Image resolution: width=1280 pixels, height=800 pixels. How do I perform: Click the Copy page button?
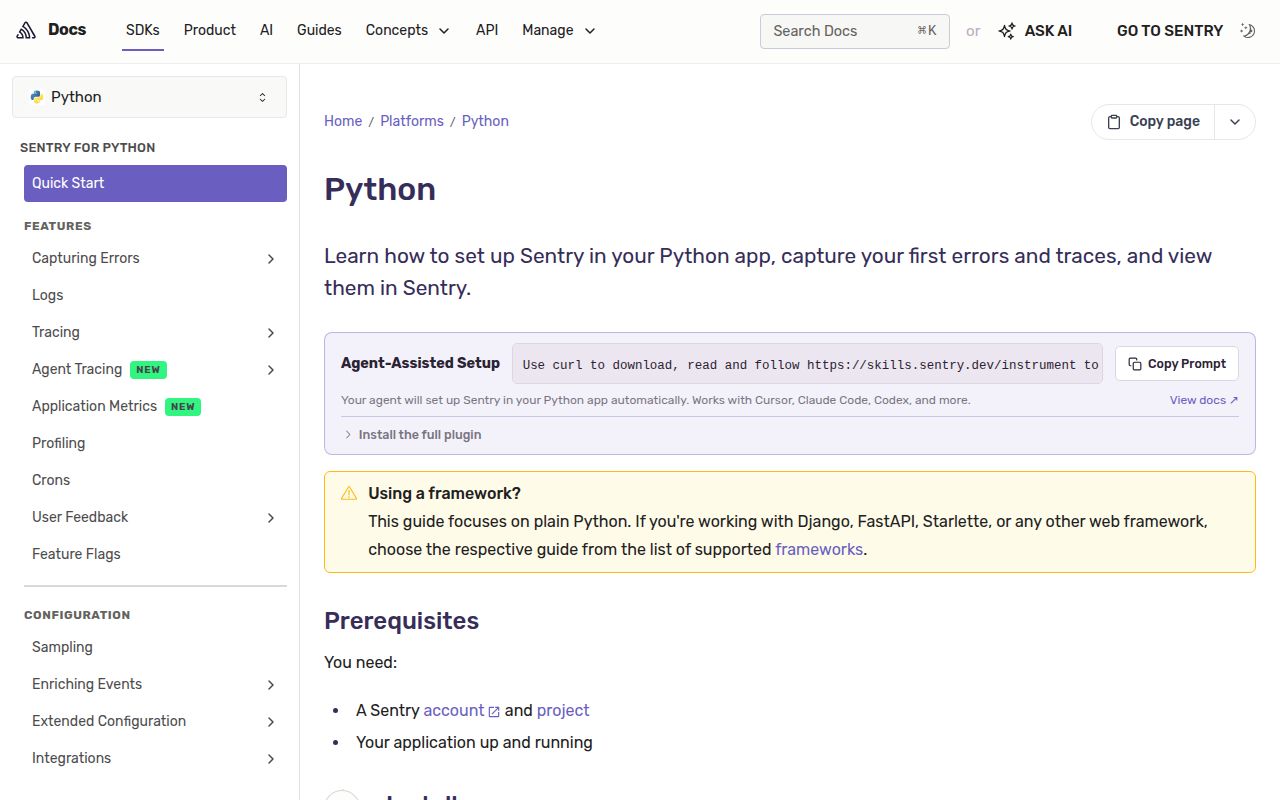click(x=1153, y=122)
